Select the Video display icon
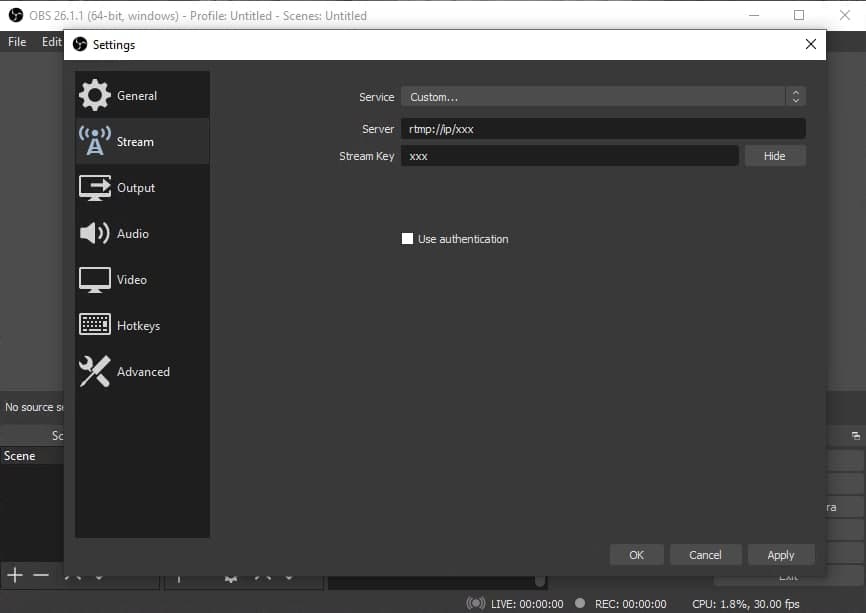This screenshot has width=866, height=613. click(x=95, y=280)
